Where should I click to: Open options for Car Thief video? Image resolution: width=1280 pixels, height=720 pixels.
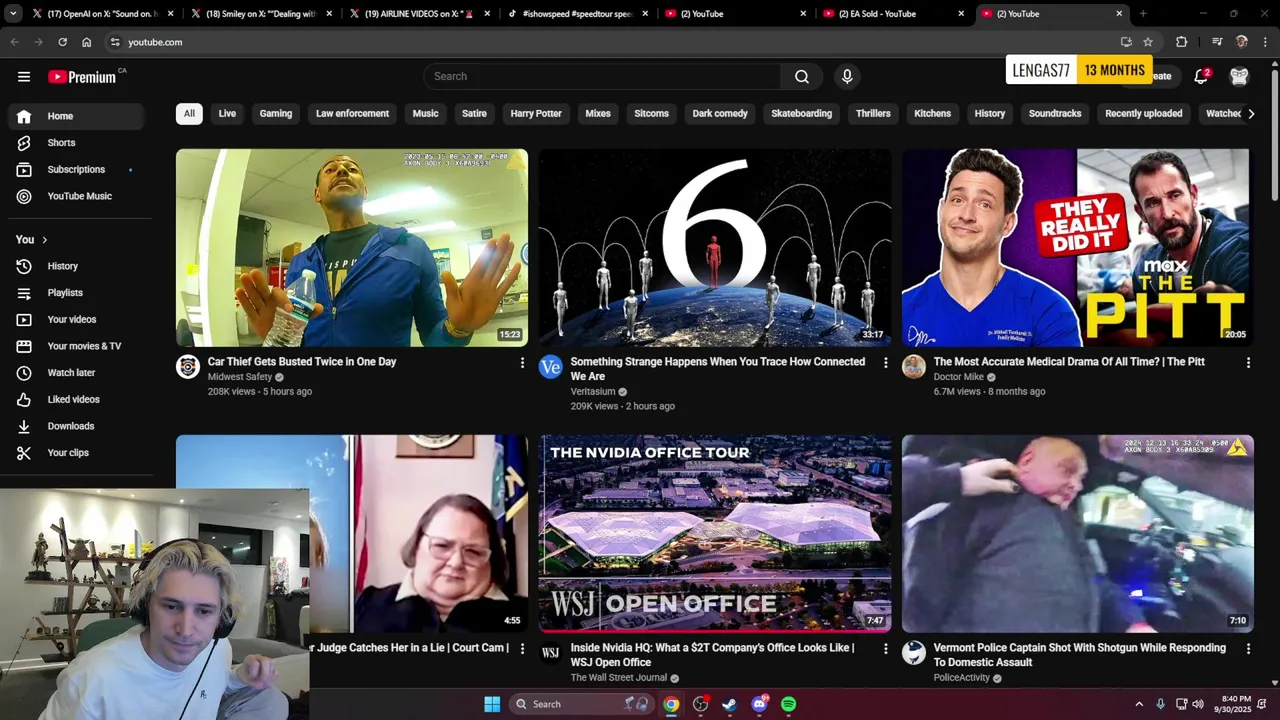(522, 363)
